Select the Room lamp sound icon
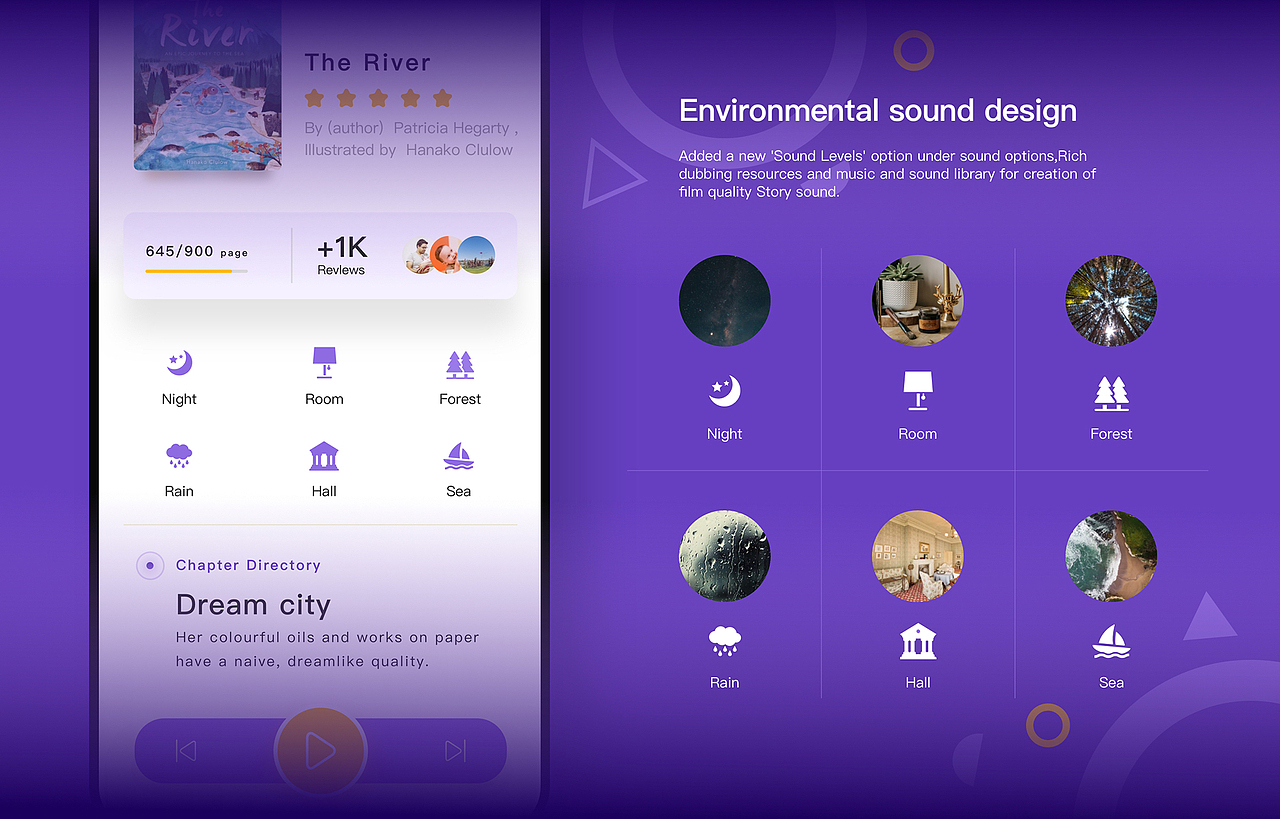 [324, 362]
